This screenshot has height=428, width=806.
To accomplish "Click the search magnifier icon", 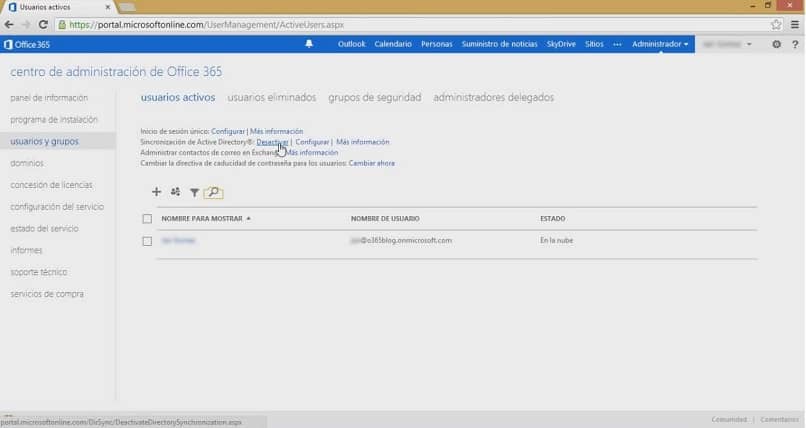I will click(x=213, y=192).
